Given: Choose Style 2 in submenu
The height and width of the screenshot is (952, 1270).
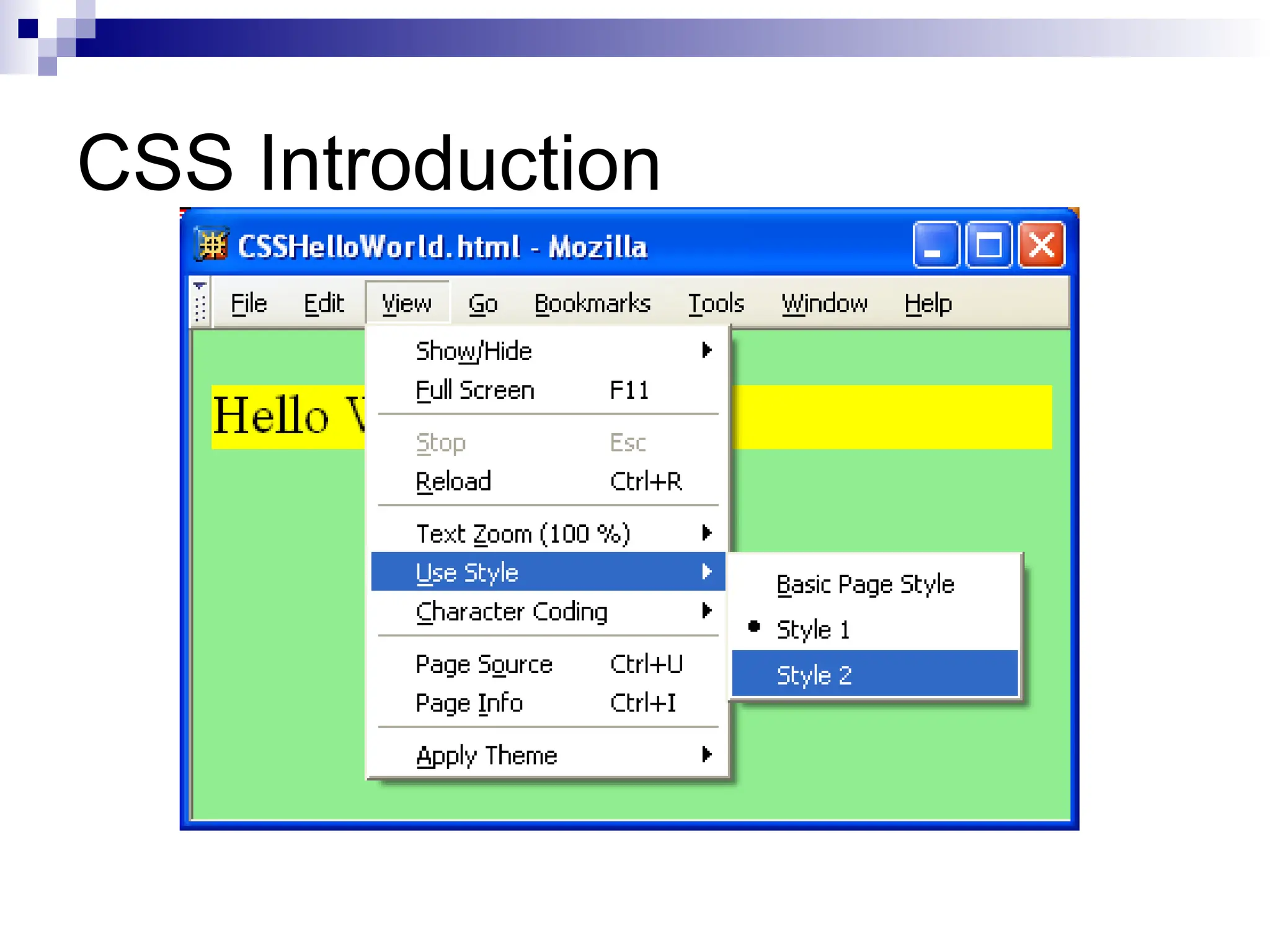Looking at the screenshot, I should point(814,675).
